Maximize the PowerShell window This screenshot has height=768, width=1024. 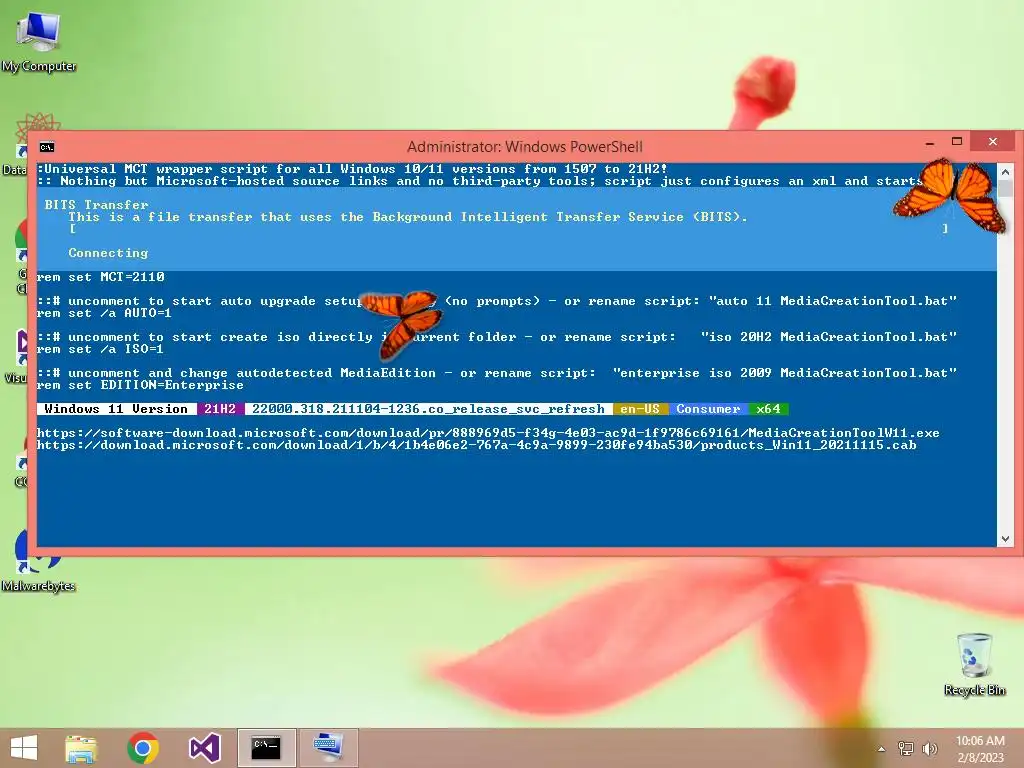pos(957,142)
